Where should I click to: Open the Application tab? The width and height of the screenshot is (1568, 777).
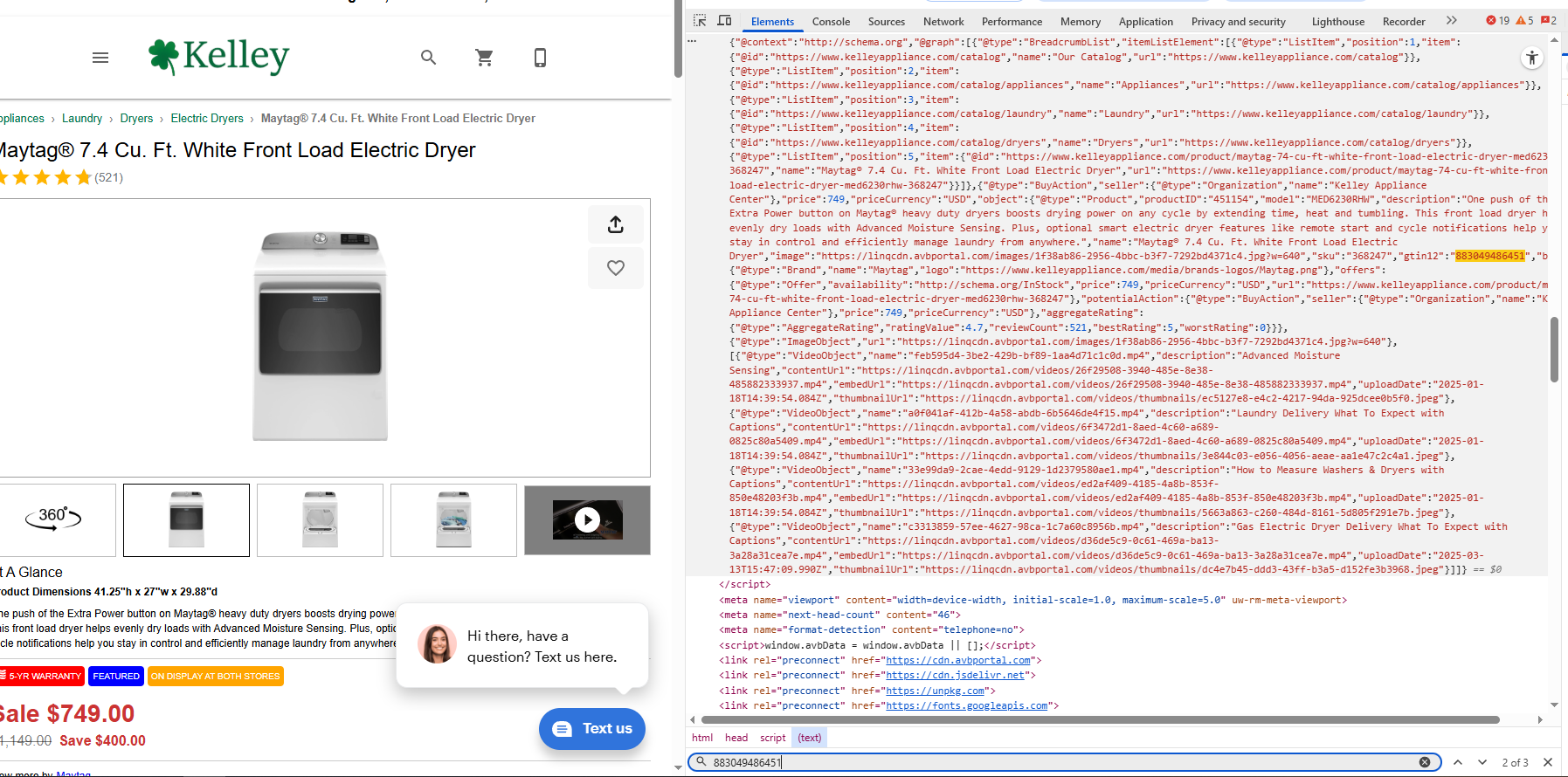[1146, 22]
